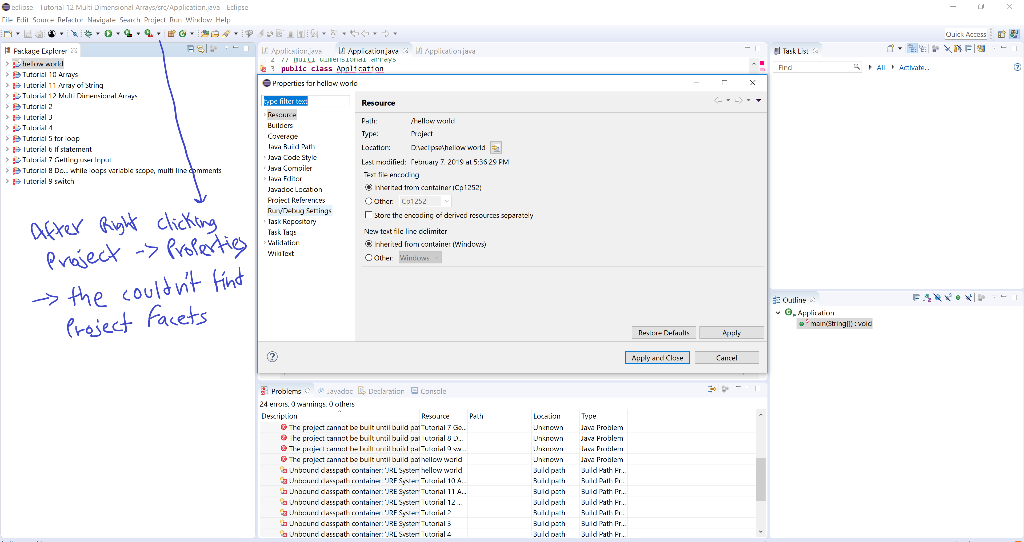Check Store encoding of derived resources separately
The image size is (1024, 542).
point(369,215)
